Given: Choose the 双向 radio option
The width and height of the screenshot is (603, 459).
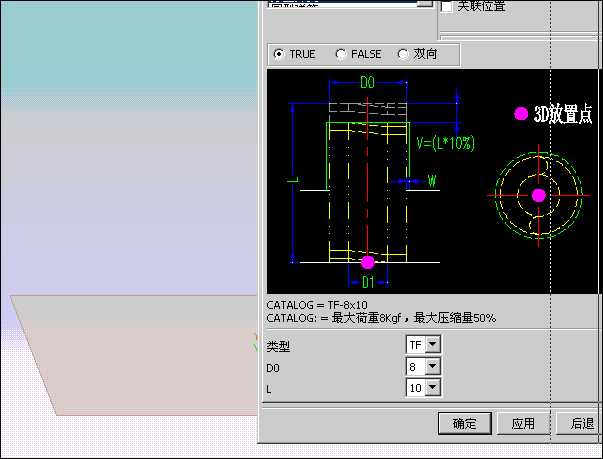Looking at the screenshot, I should click(x=403, y=54).
